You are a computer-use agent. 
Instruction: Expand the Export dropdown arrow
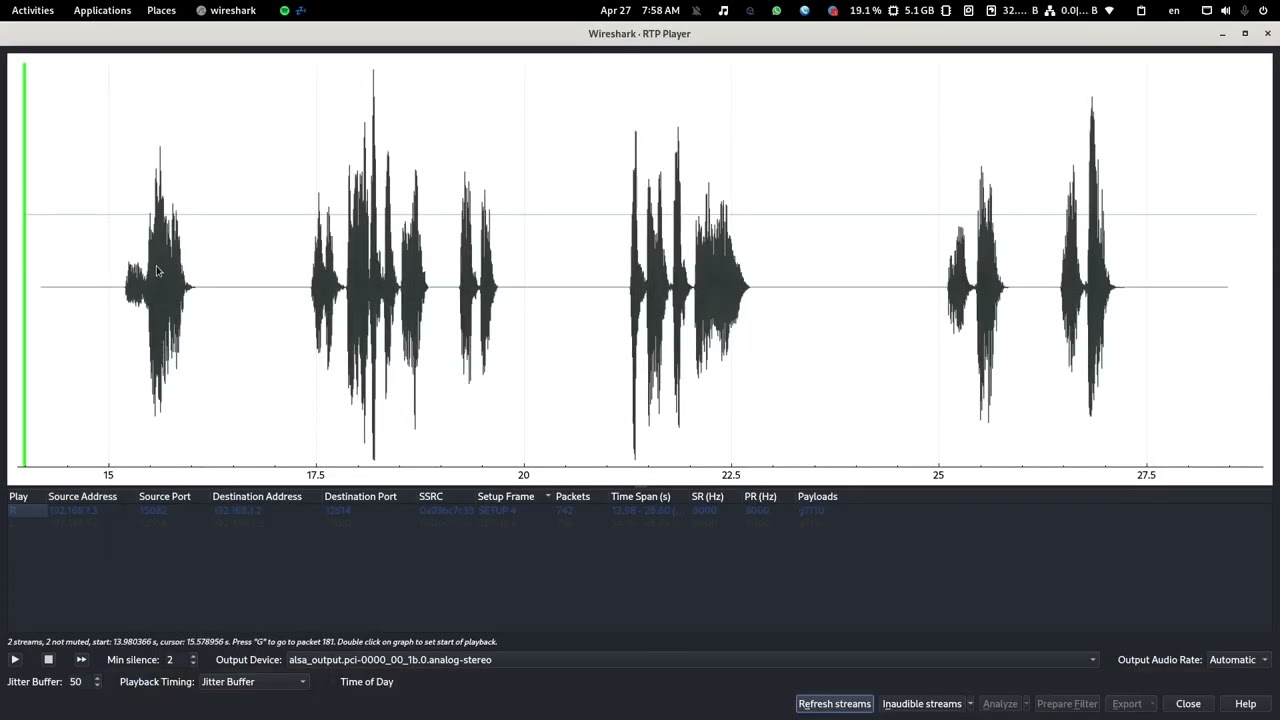coord(1153,704)
